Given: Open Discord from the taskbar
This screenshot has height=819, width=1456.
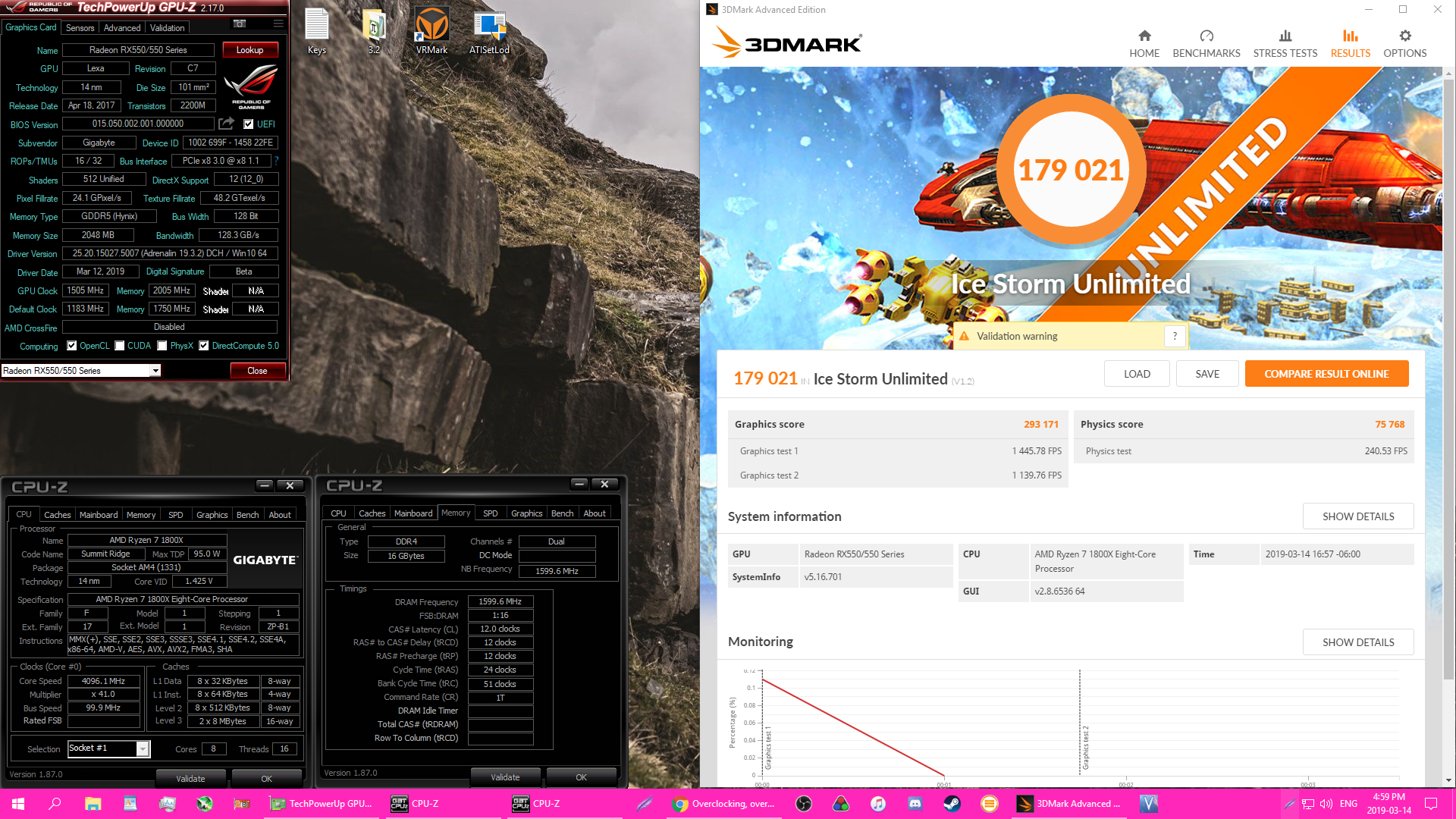Looking at the screenshot, I should (915, 804).
